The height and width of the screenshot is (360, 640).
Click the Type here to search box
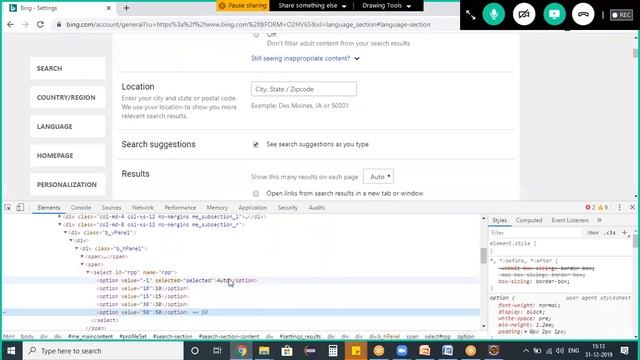103,351
